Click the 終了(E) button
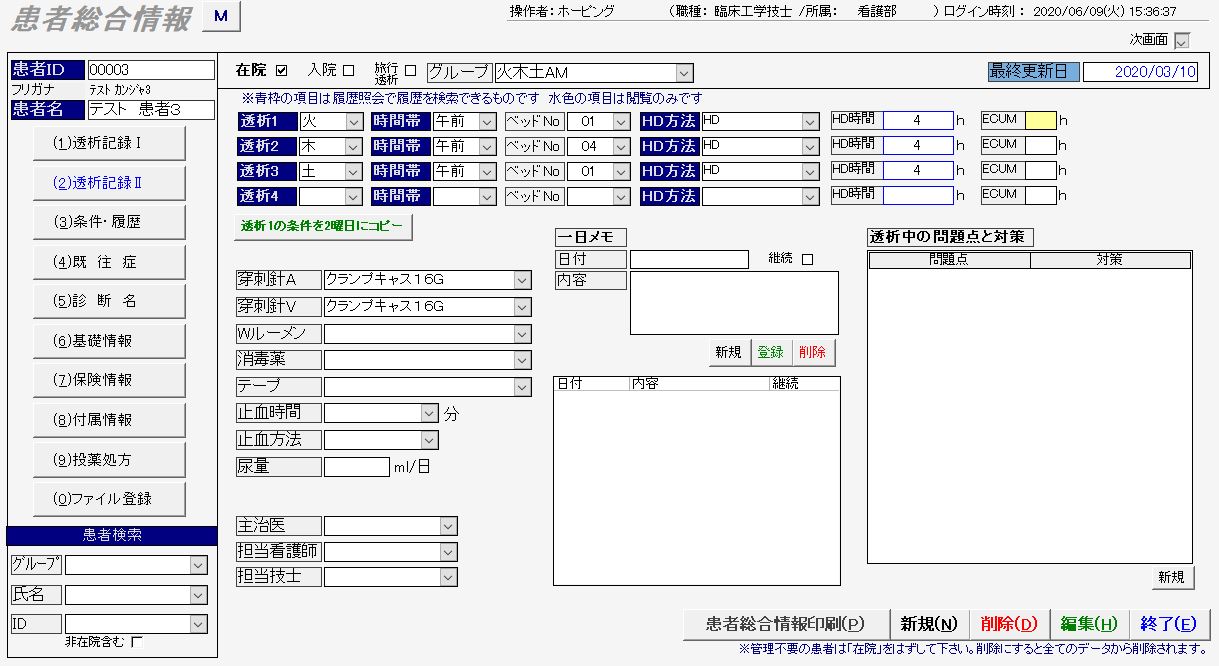1219x666 pixels. pos(1169,624)
